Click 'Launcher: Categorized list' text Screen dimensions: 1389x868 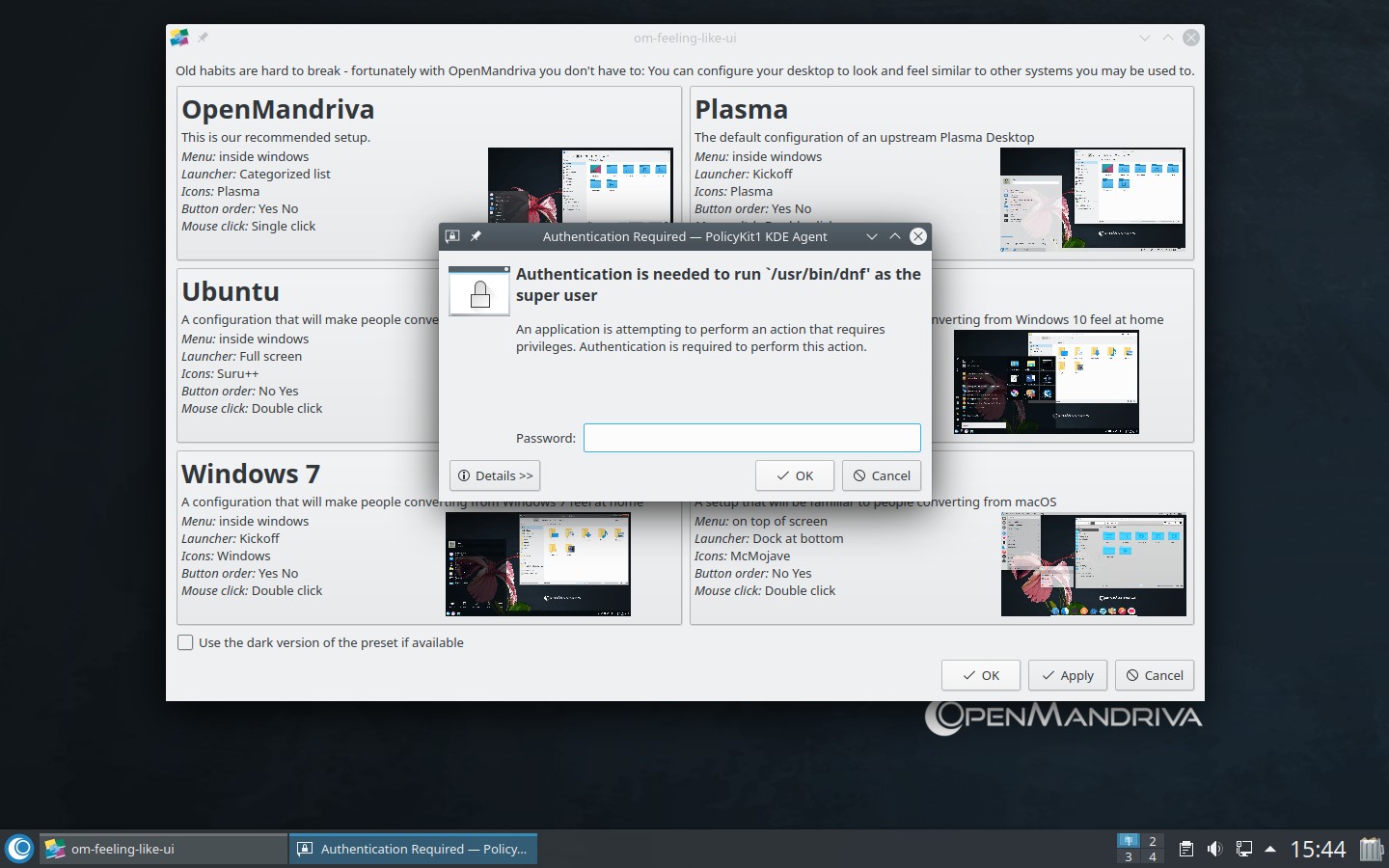click(x=256, y=174)
